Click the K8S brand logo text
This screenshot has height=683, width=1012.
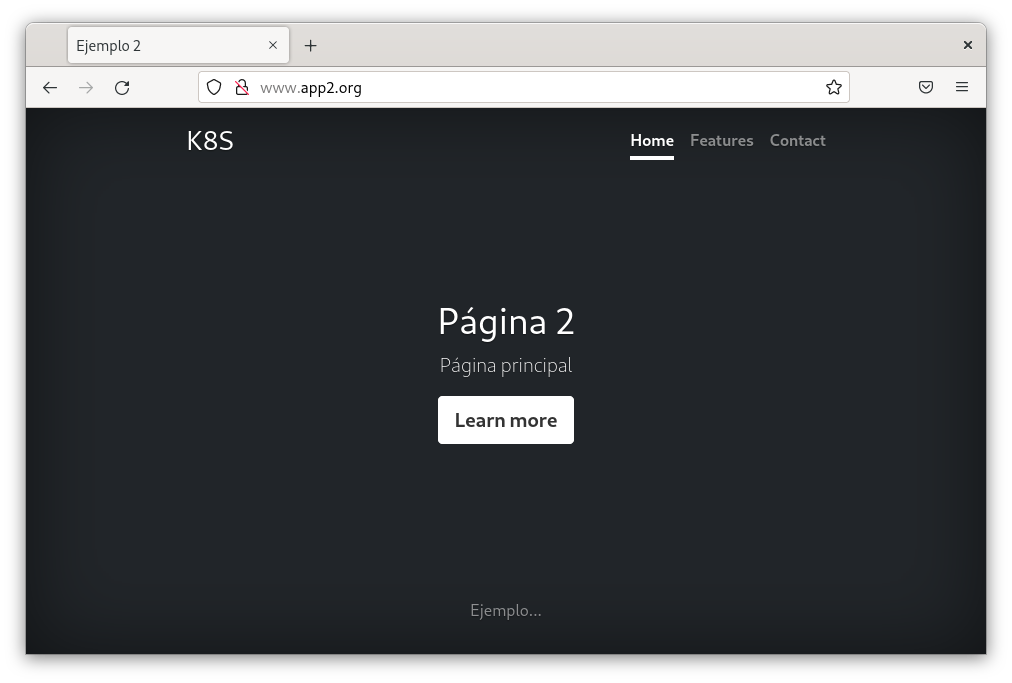click(x=210, y=141)
